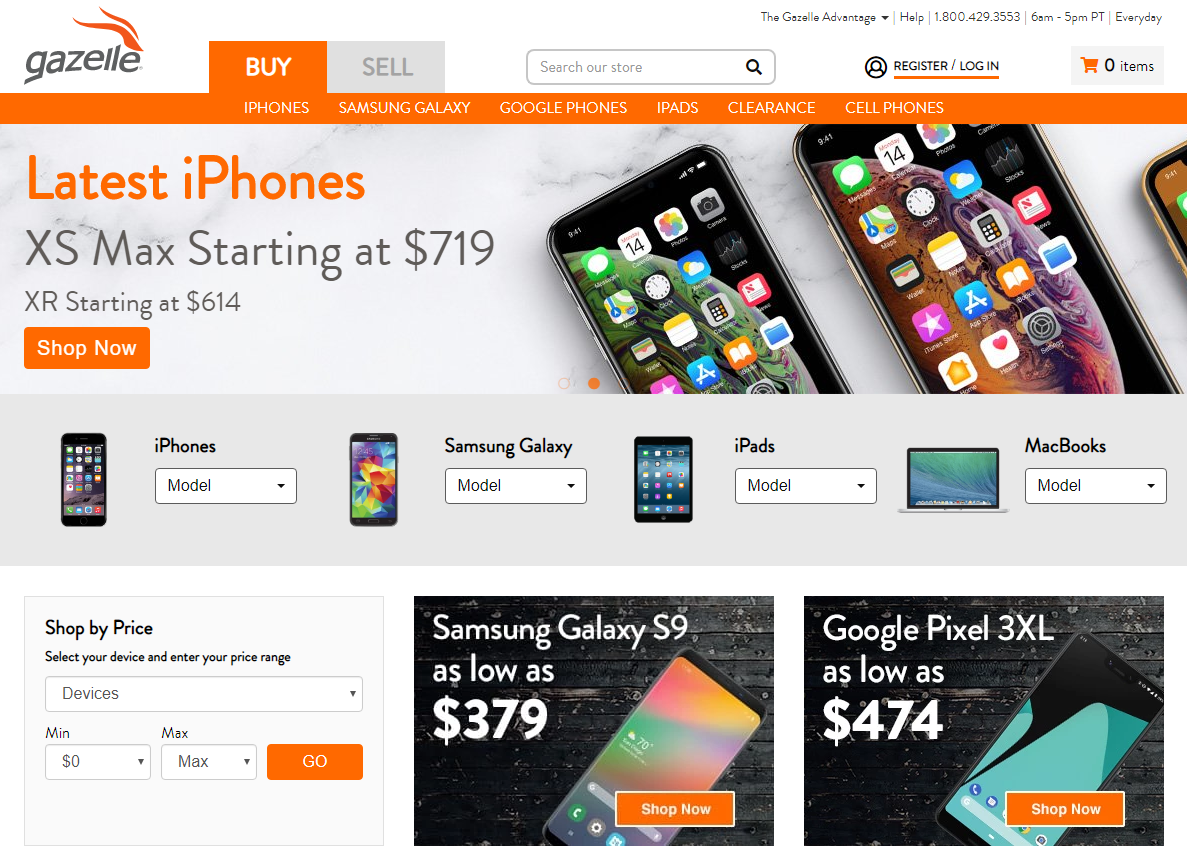
Task: Click the Search our store field
Action: click(x=636, y=67)
